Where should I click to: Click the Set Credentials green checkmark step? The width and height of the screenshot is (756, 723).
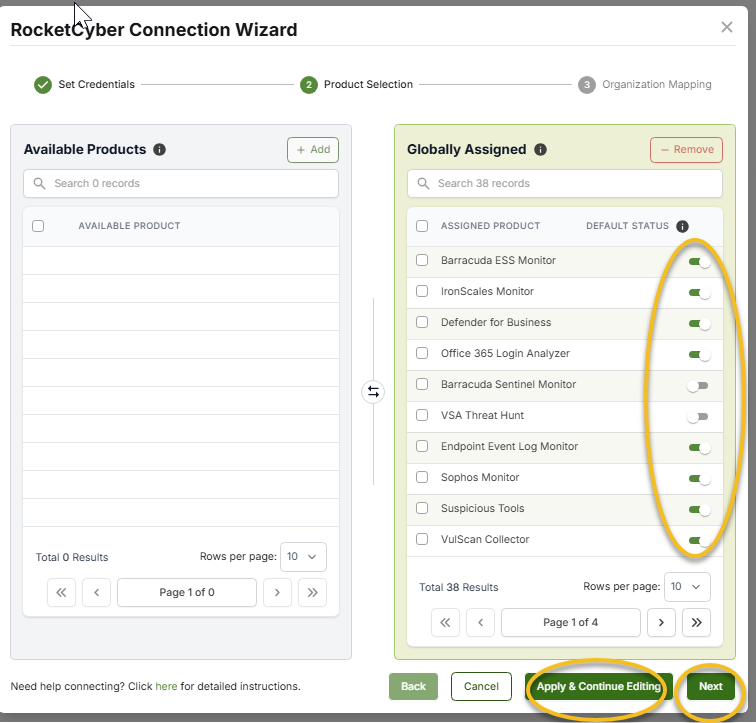pos(43,85)
